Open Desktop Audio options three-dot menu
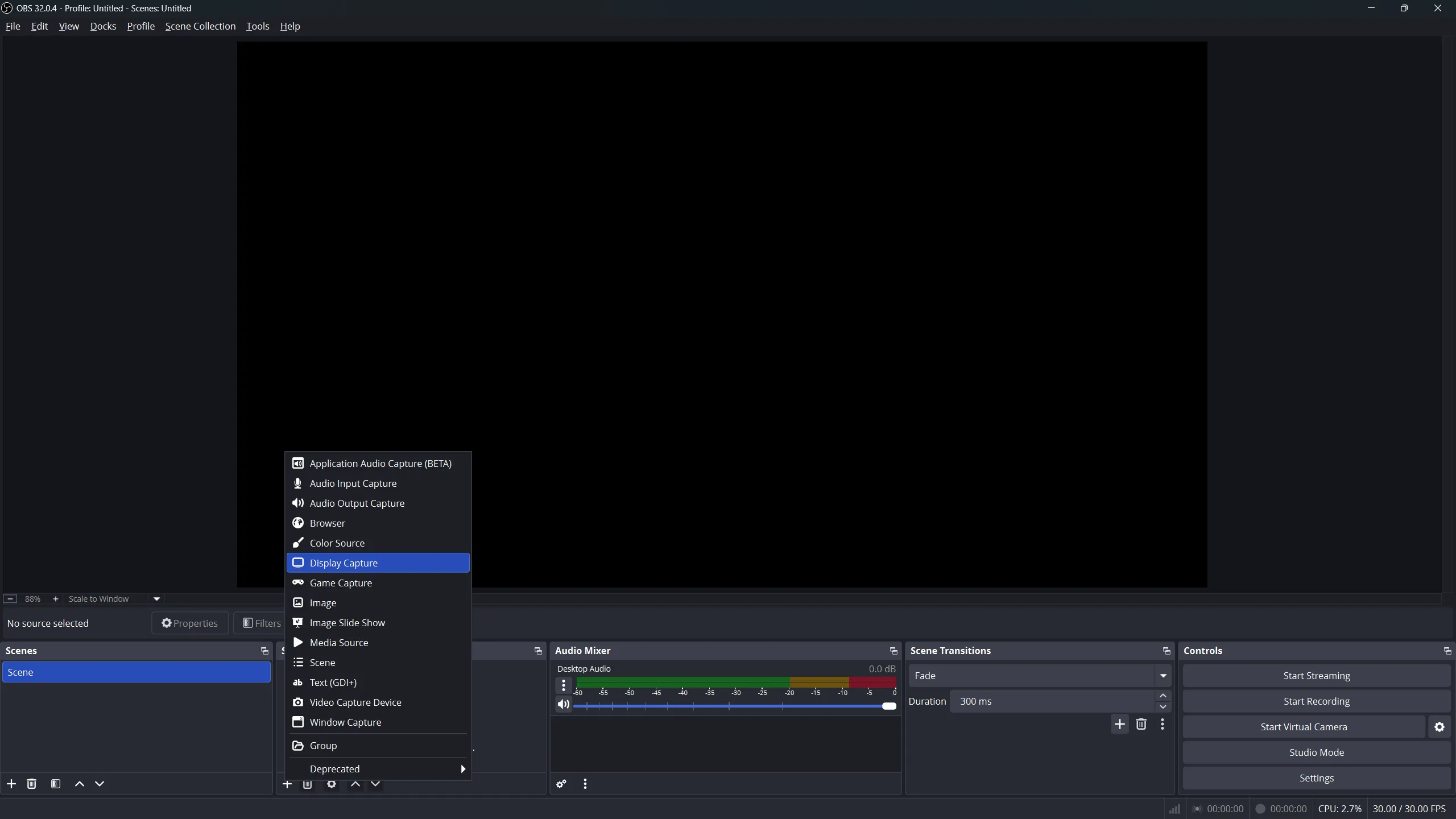The width and height of the screenshot is (1456, 819). (x=564, y=685)
